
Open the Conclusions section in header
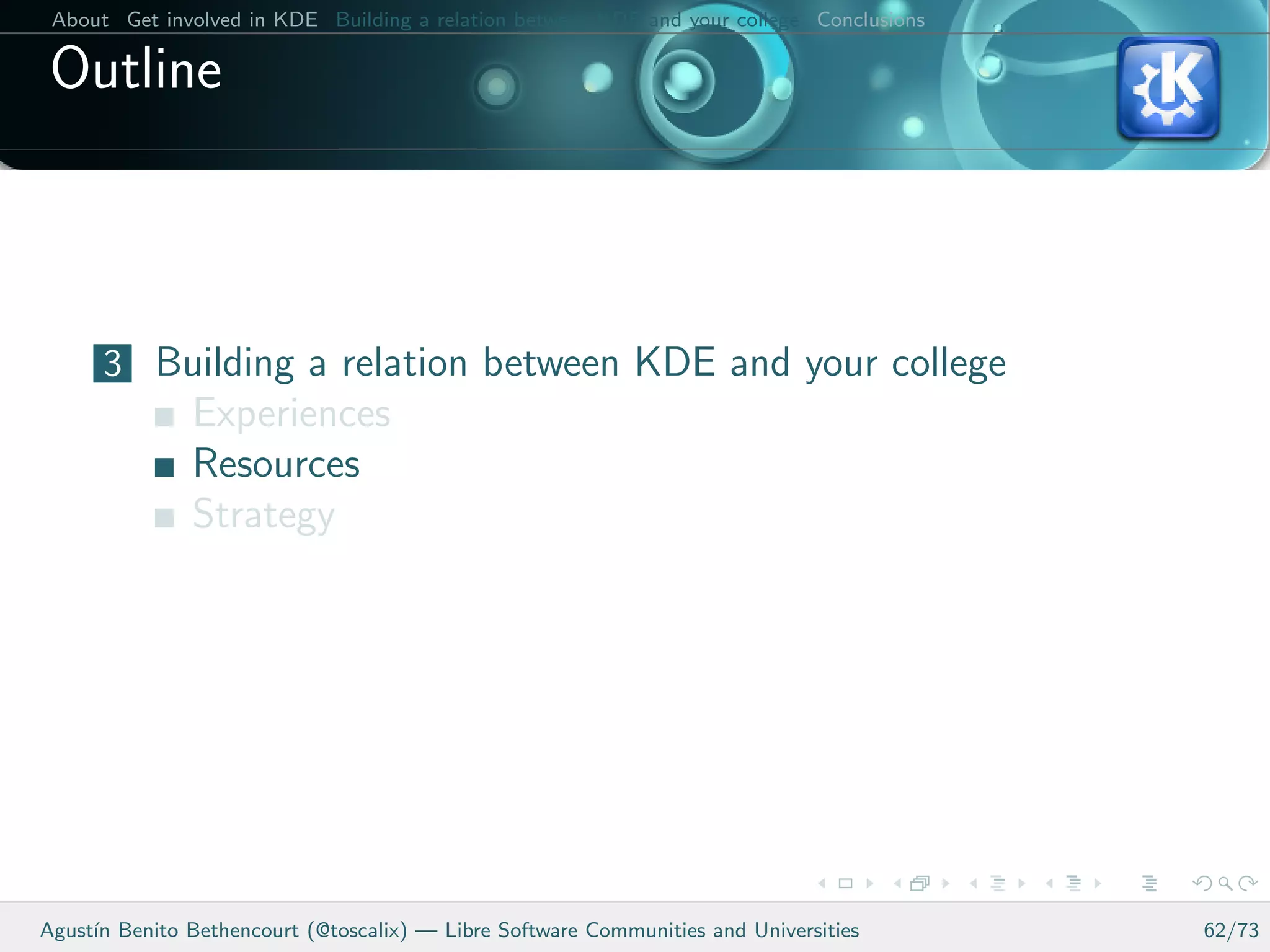pyautogui.click(x=871, y=20)
